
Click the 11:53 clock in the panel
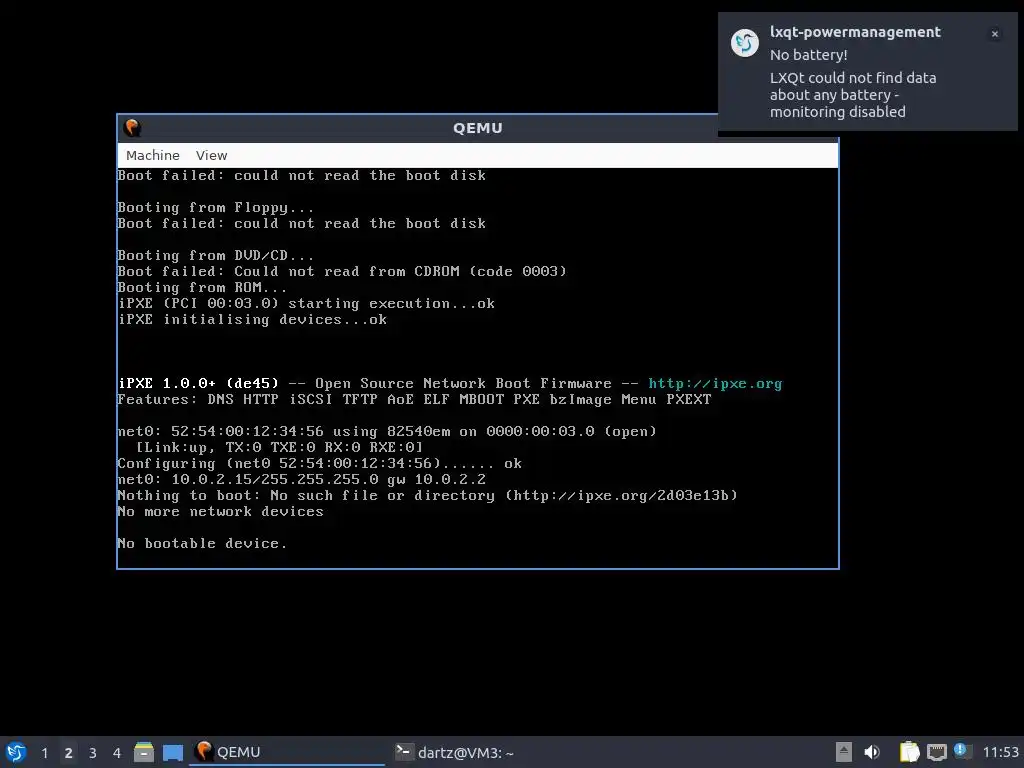(x=1000, y=752)
